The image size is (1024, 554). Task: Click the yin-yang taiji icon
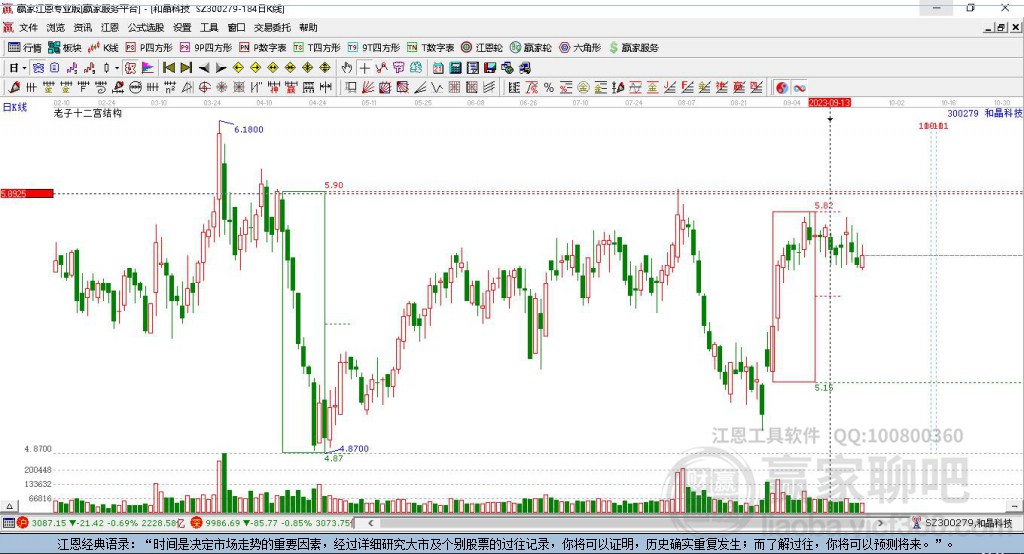click(782, 88)
